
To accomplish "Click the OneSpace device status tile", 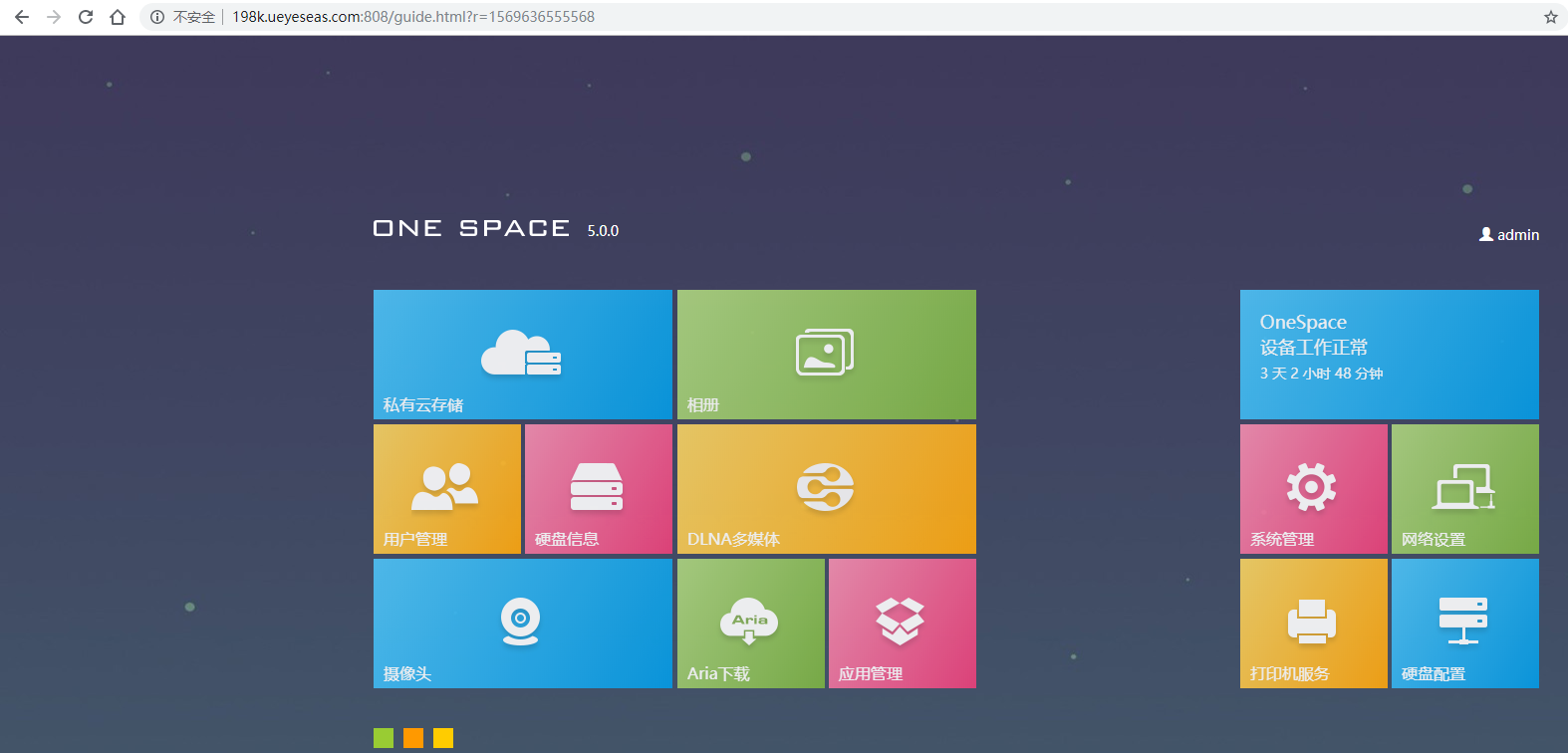I will [1389, 355].
